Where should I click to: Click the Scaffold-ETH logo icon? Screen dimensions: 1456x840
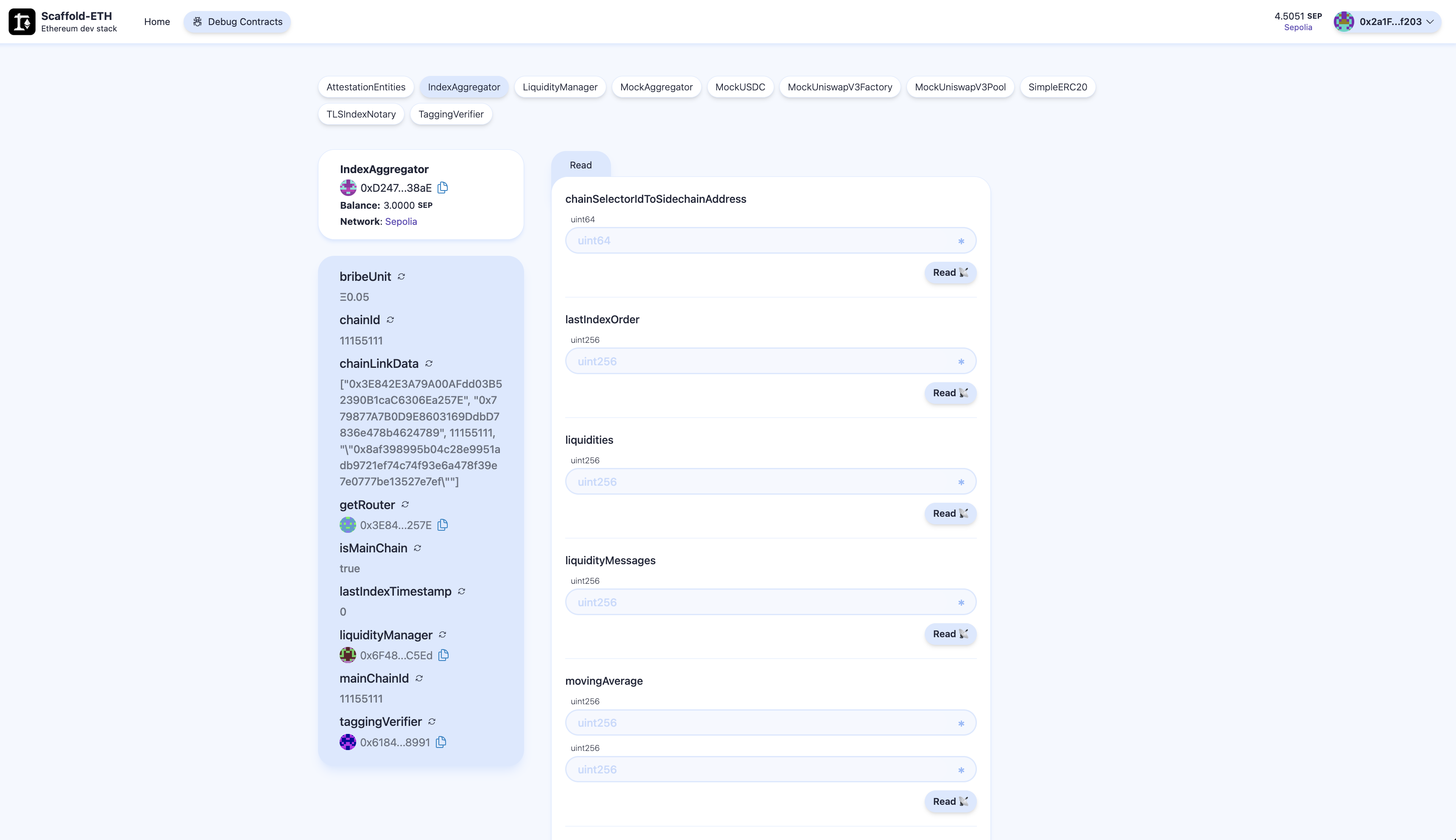click(22, 22)
